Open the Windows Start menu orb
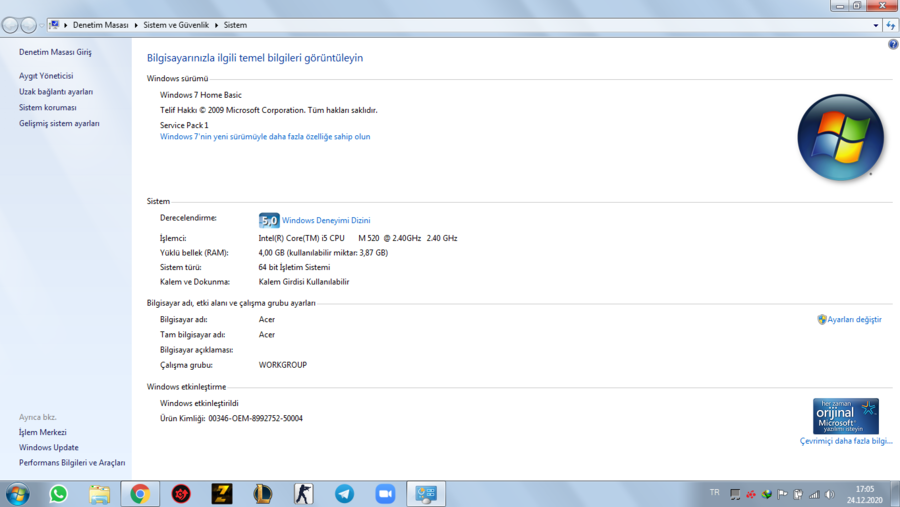 pyautogui.click(x=17, y=494)
